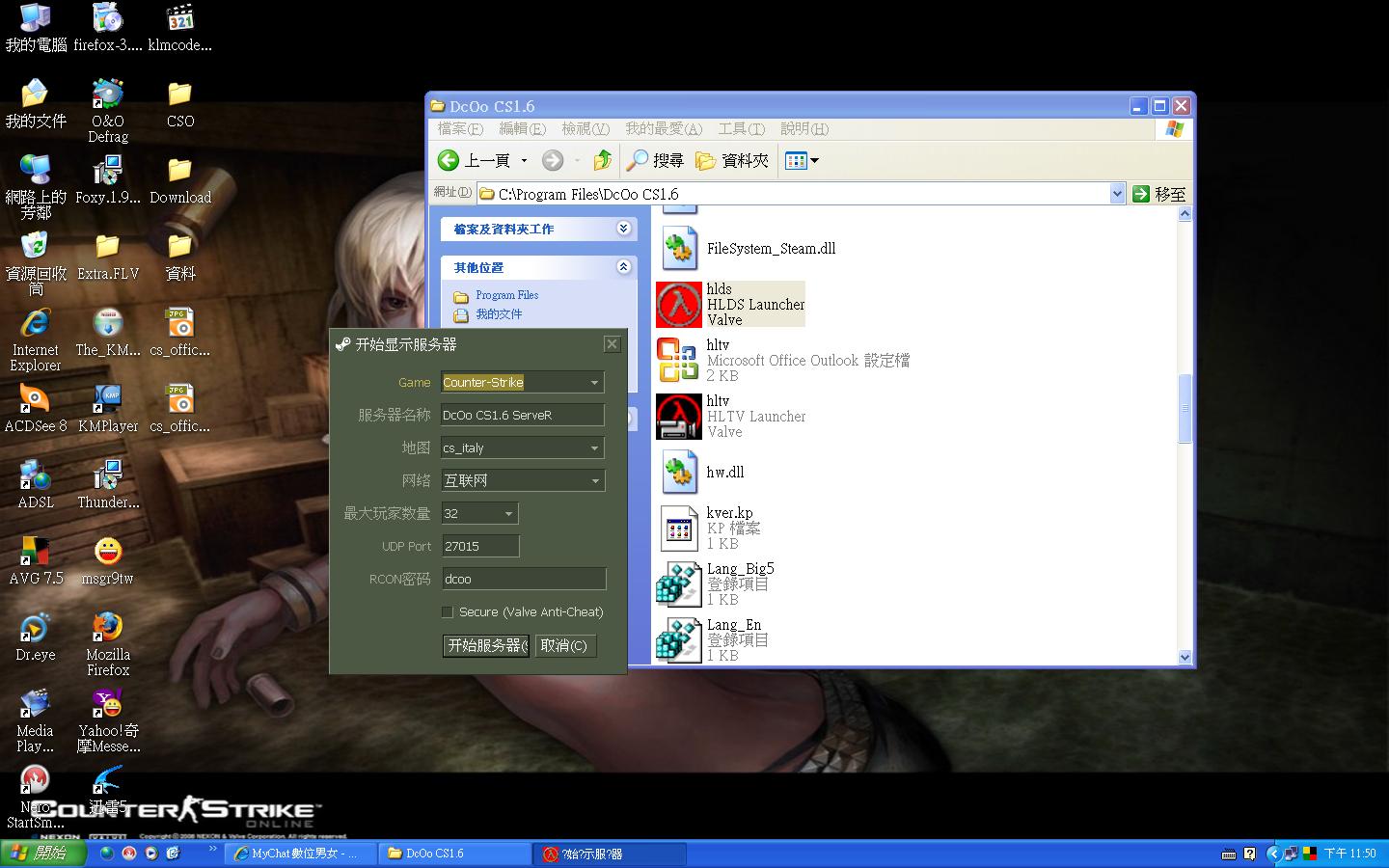1389x868 pixels.
Task: Open the max players dropdown (32)
Action: point(479,513)
